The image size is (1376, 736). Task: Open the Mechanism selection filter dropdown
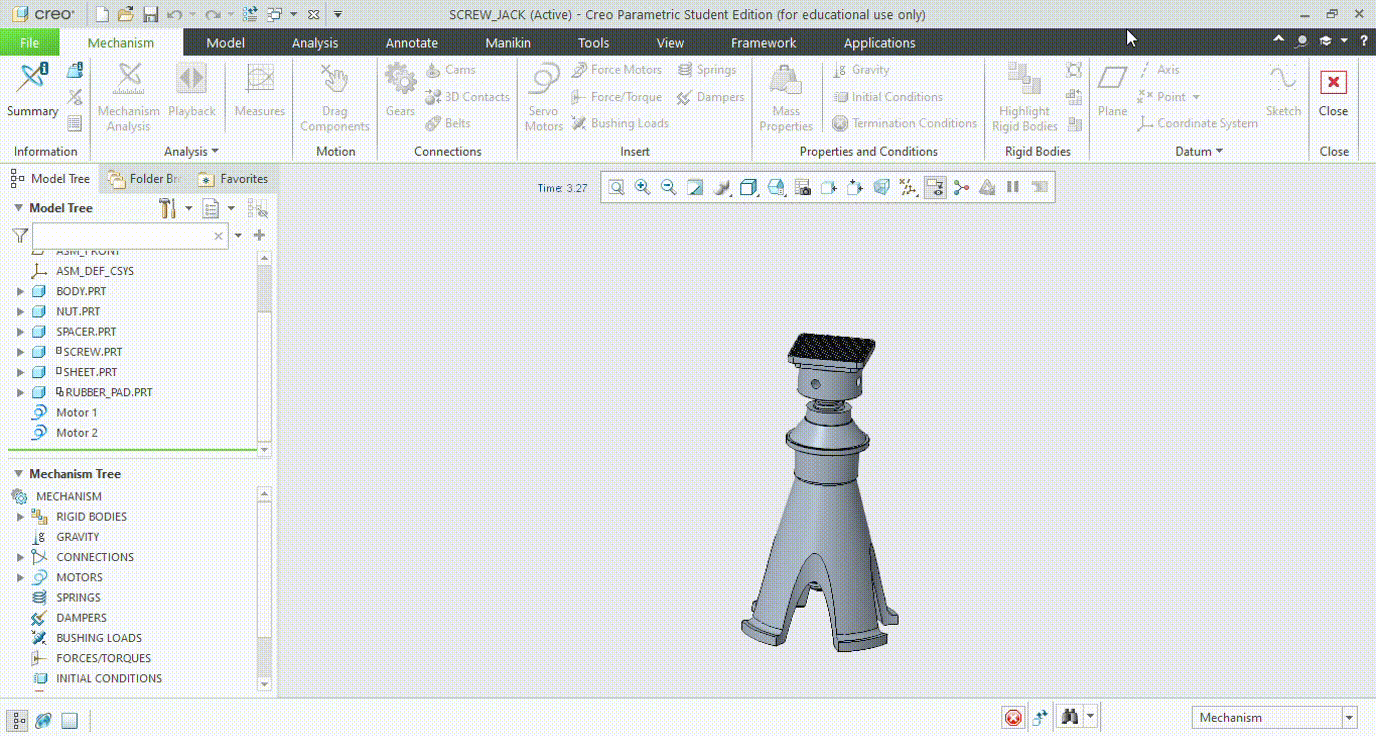coord(1349,718)
